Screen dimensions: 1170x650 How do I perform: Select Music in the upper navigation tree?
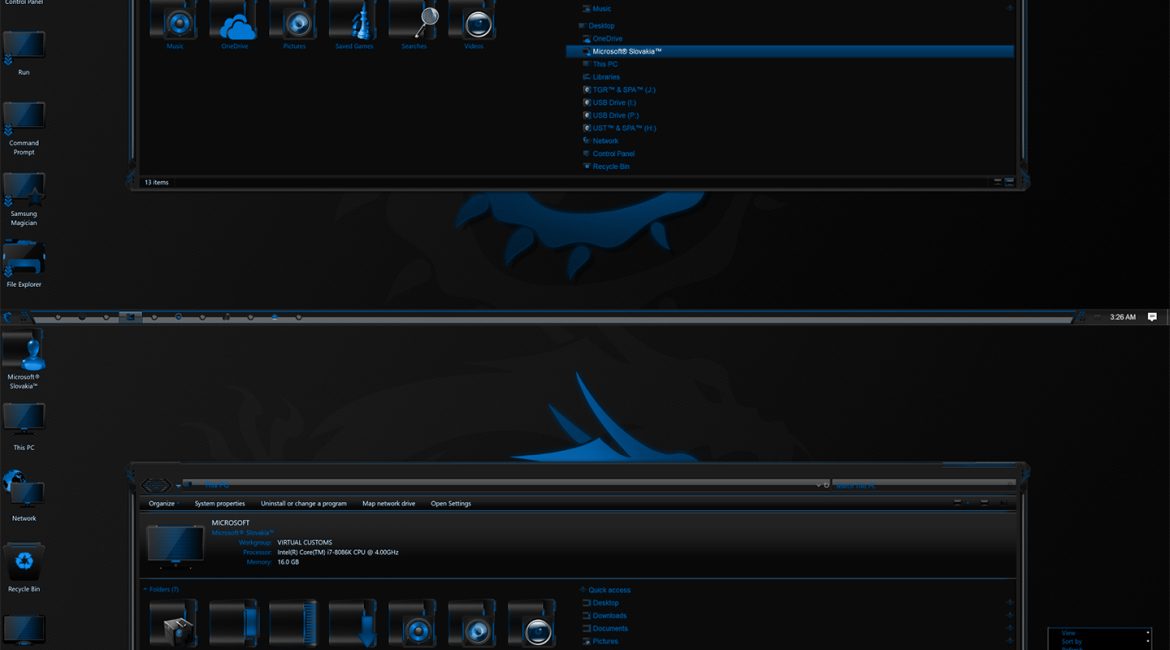[x=601, y=9]
